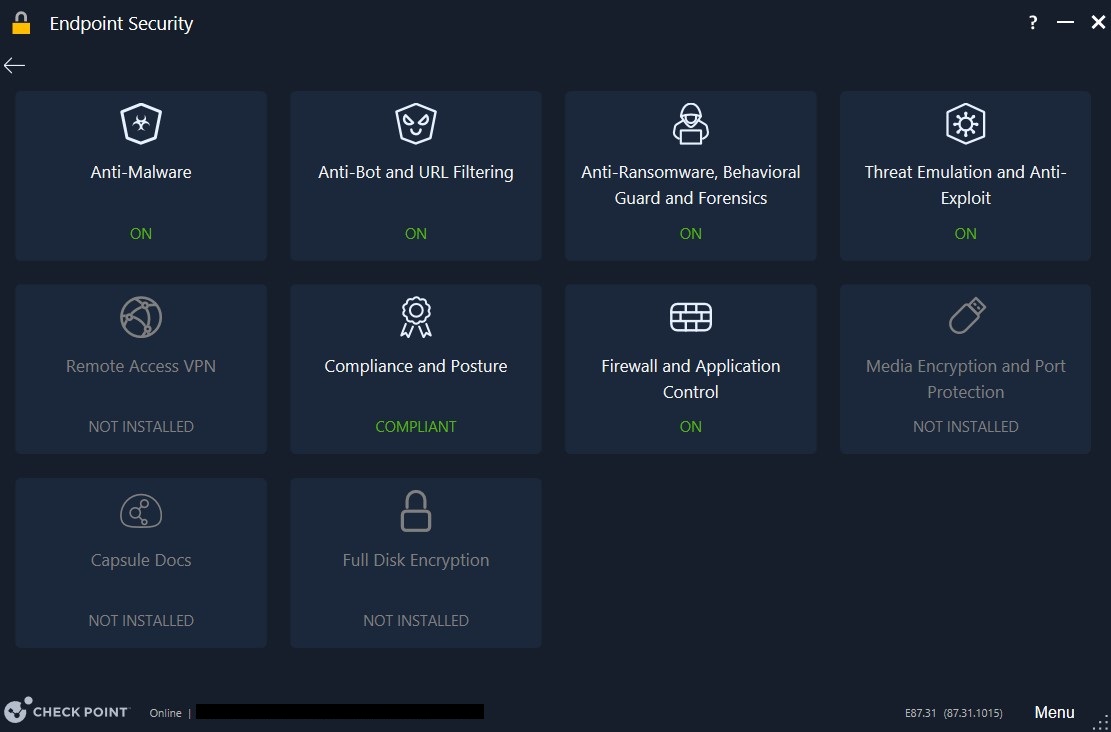Click the Capsule Docs cloud share icon
1111x732 pixels.
click(x=141, y=512)
